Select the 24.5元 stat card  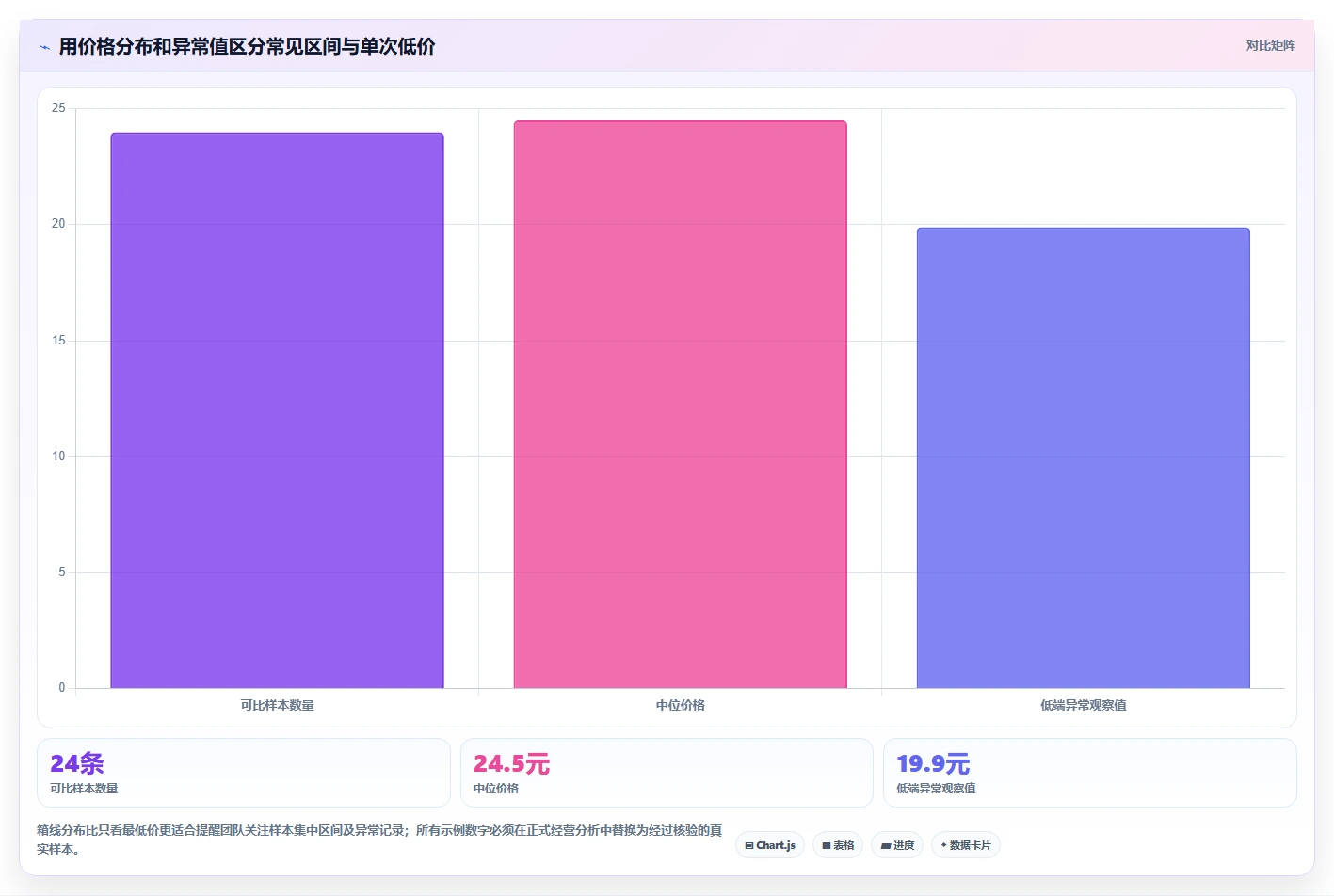click(667, 773)
